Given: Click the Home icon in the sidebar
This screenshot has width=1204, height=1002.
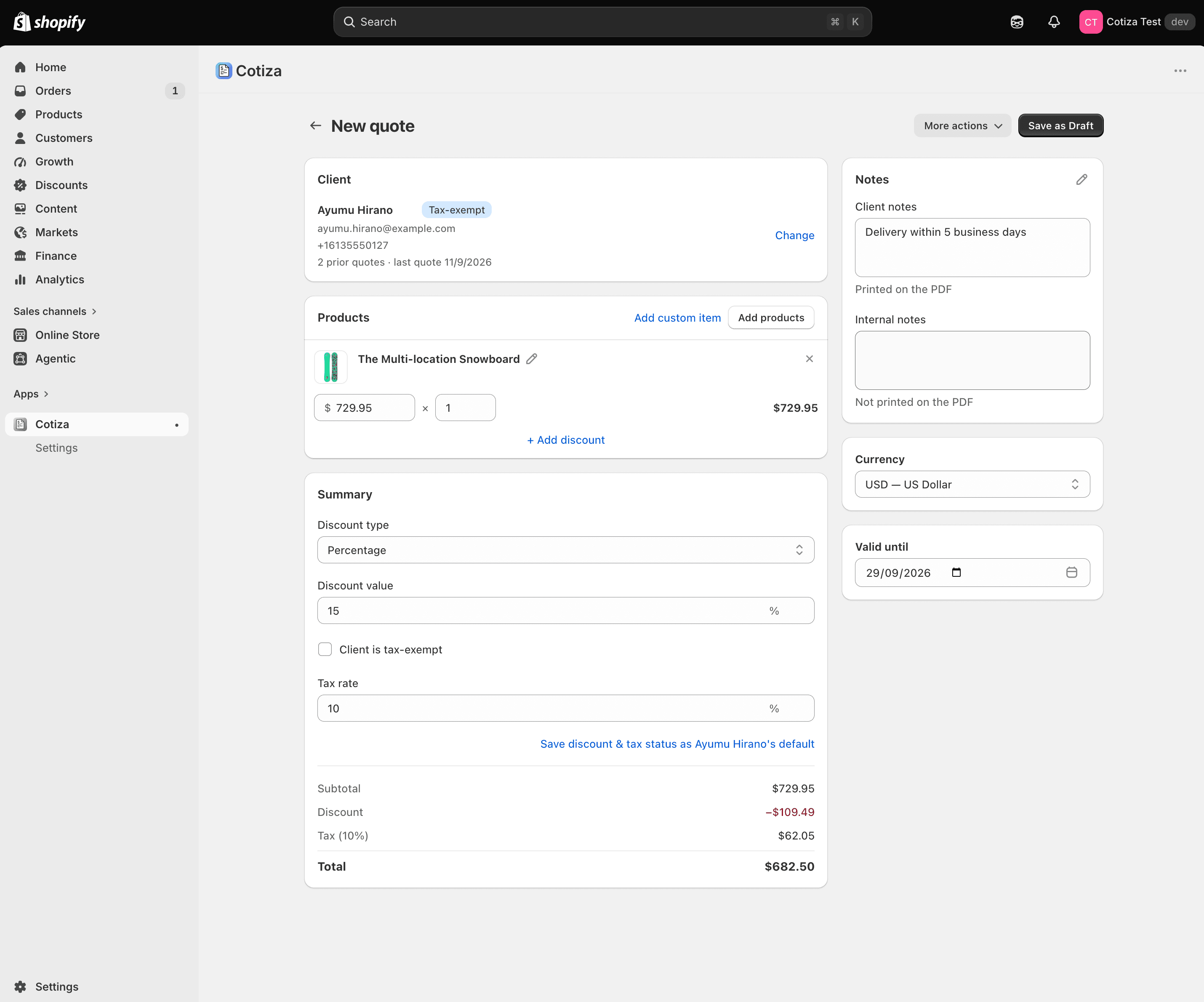Looking at the screenshot, I should (x=20, y=67).
